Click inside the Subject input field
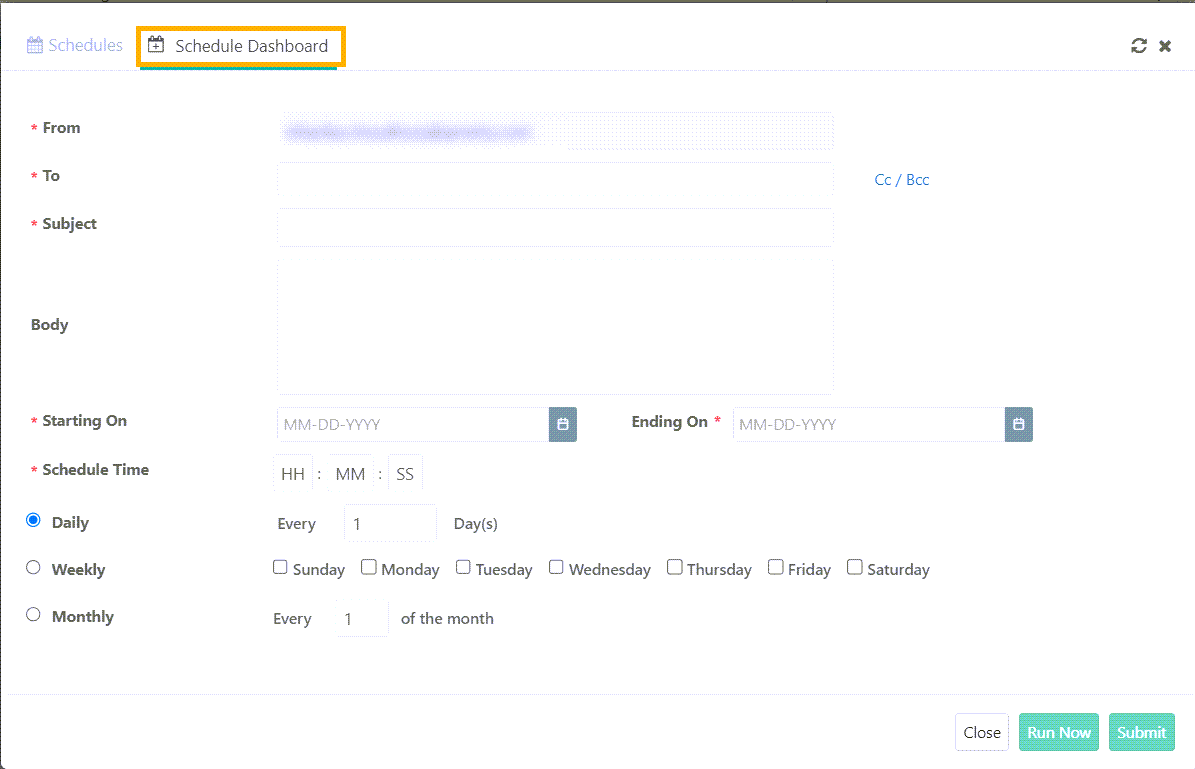This screenshot has height=769, width=1195. pyautogui.click(x=555, y=227)
